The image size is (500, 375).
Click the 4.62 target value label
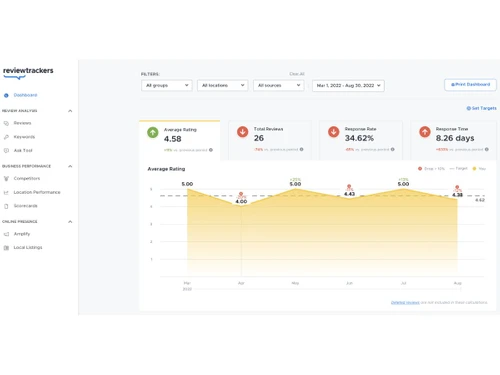[x=480, y=200]
